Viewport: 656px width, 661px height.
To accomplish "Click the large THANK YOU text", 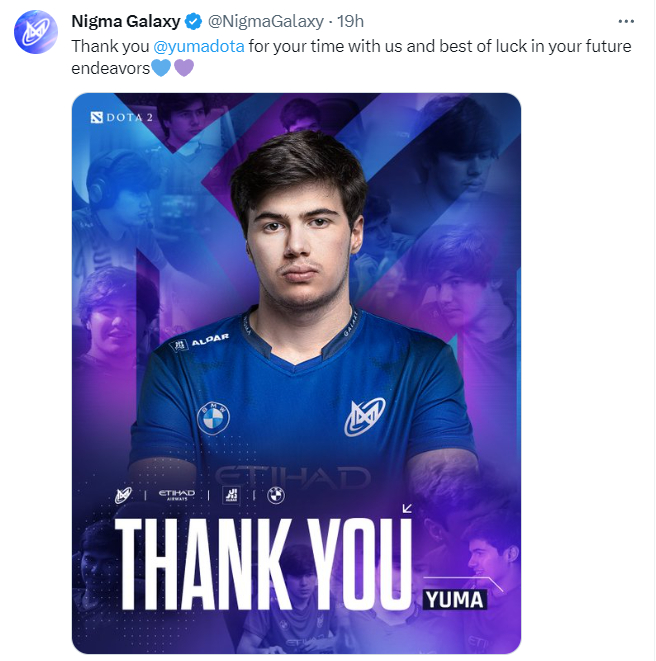I will coord(263,564).
